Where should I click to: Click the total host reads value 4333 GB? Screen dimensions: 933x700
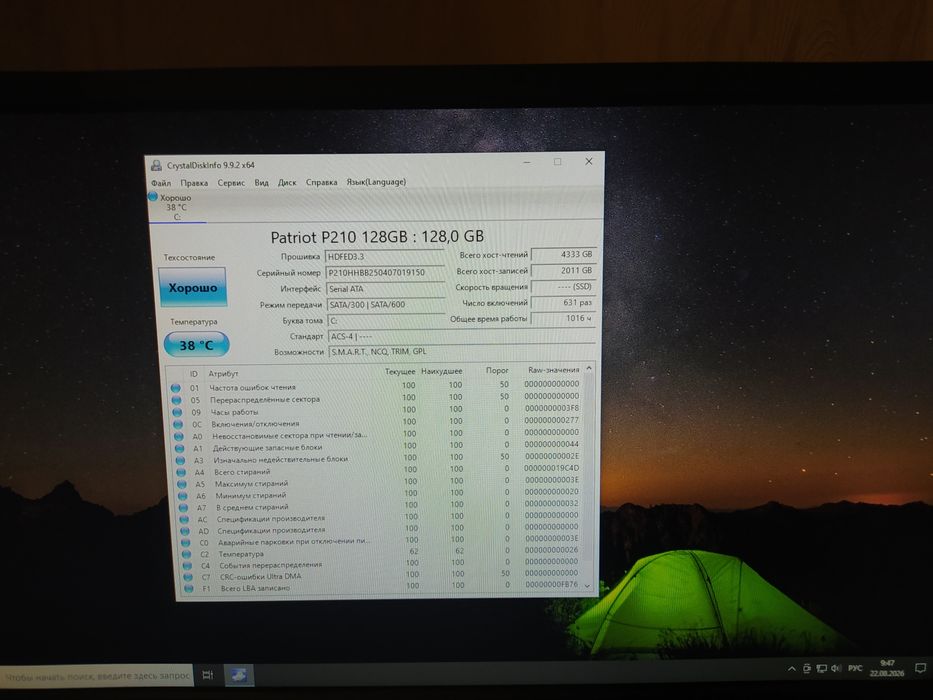click(563, 254)
